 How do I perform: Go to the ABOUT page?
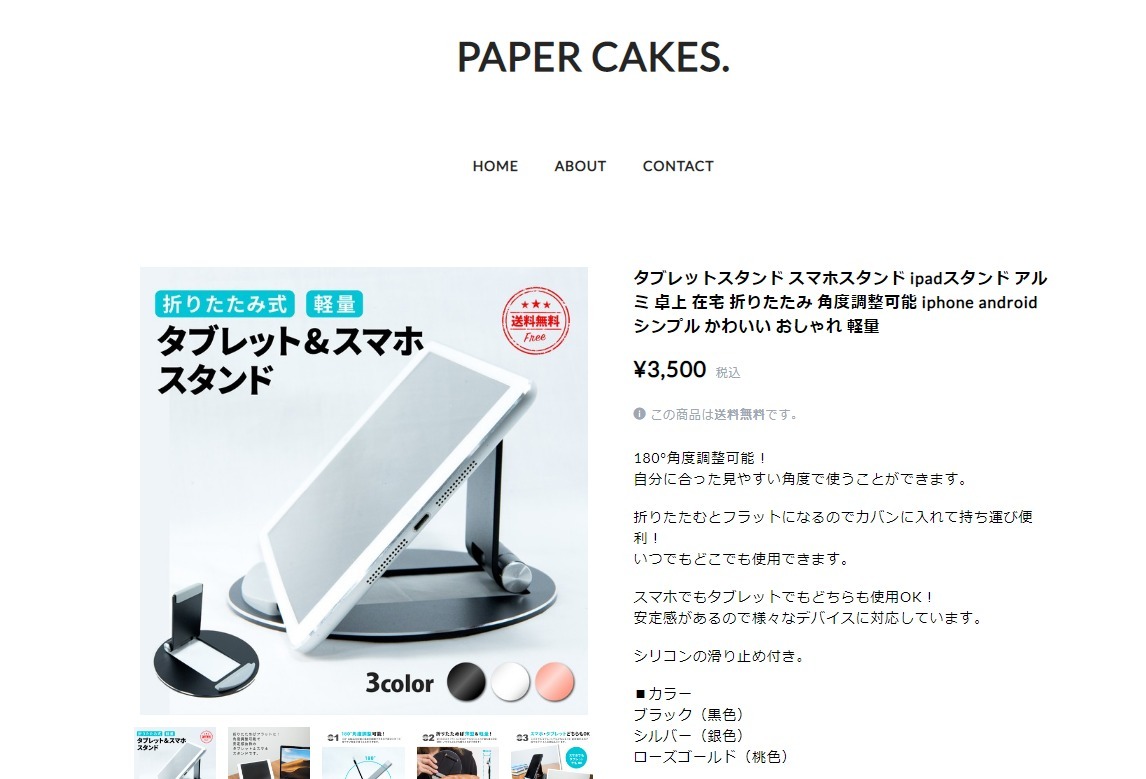pos(580,166)
